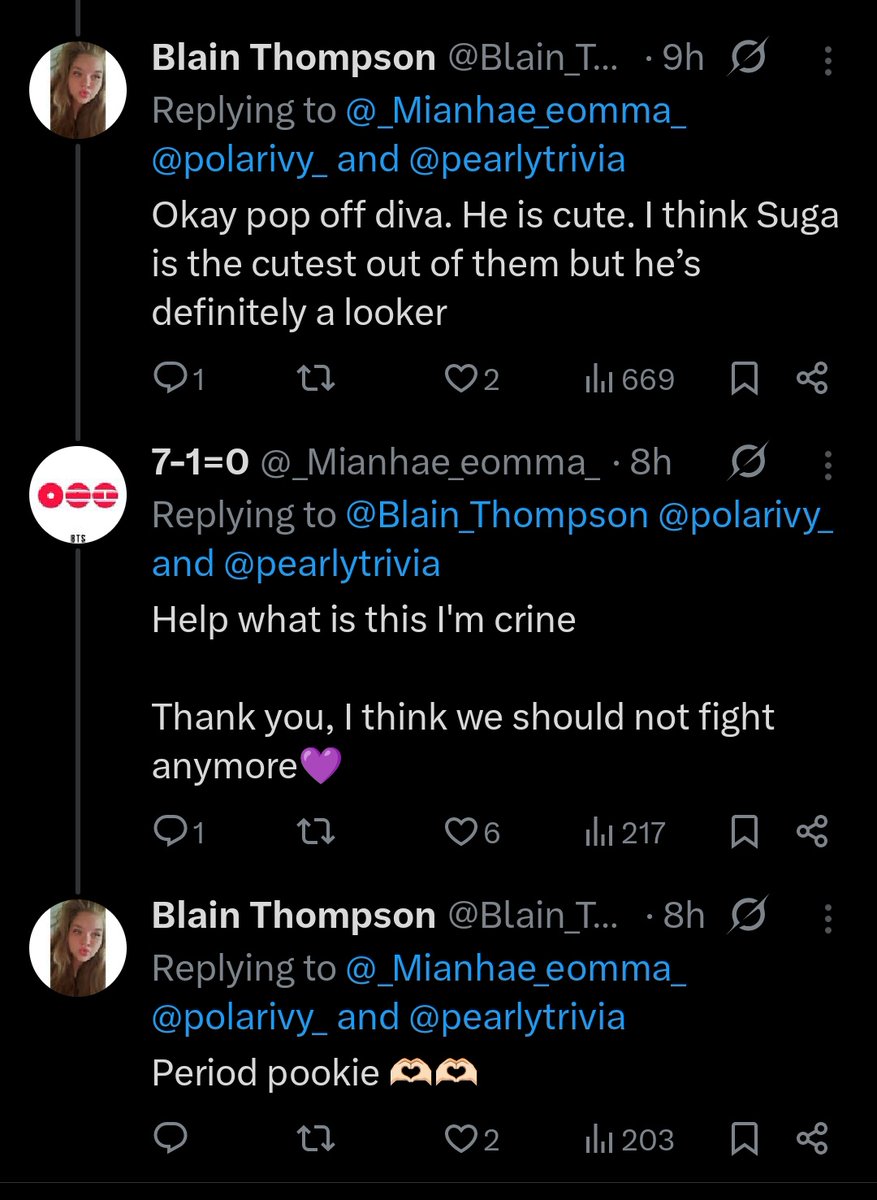Retweet the 'Okay pop off diva' tweet

318,379
